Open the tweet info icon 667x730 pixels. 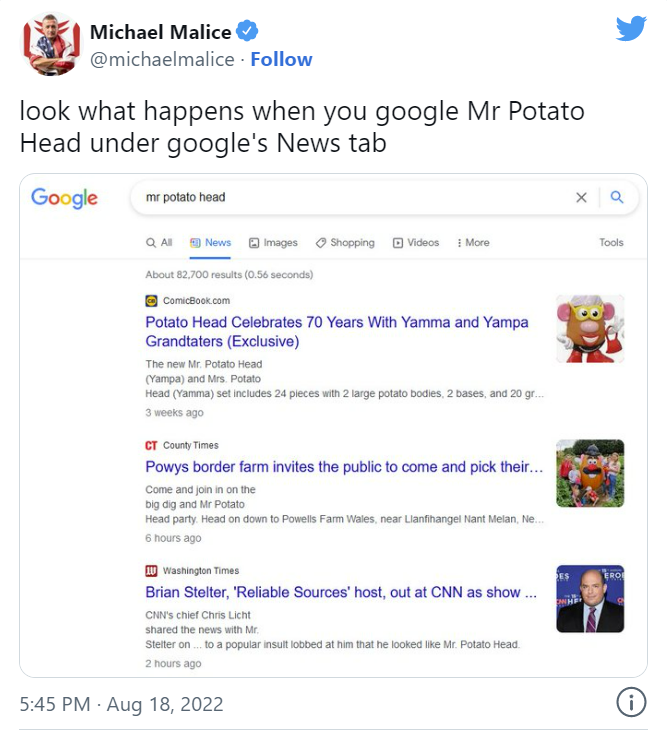click(x=631, y=702)
